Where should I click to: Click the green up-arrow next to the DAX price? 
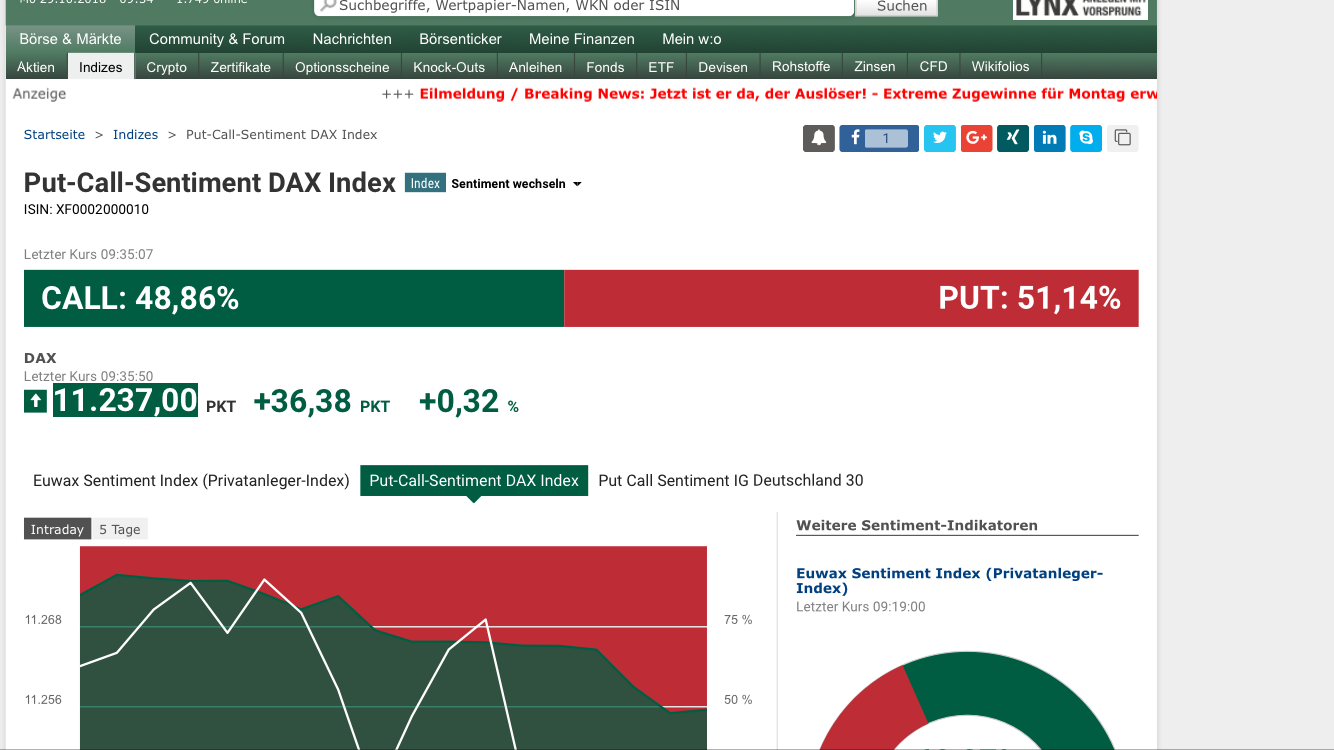point(35,399)
